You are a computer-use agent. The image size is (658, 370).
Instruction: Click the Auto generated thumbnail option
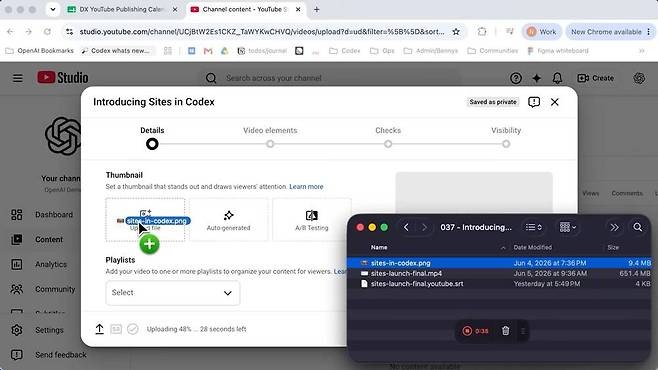228,220
